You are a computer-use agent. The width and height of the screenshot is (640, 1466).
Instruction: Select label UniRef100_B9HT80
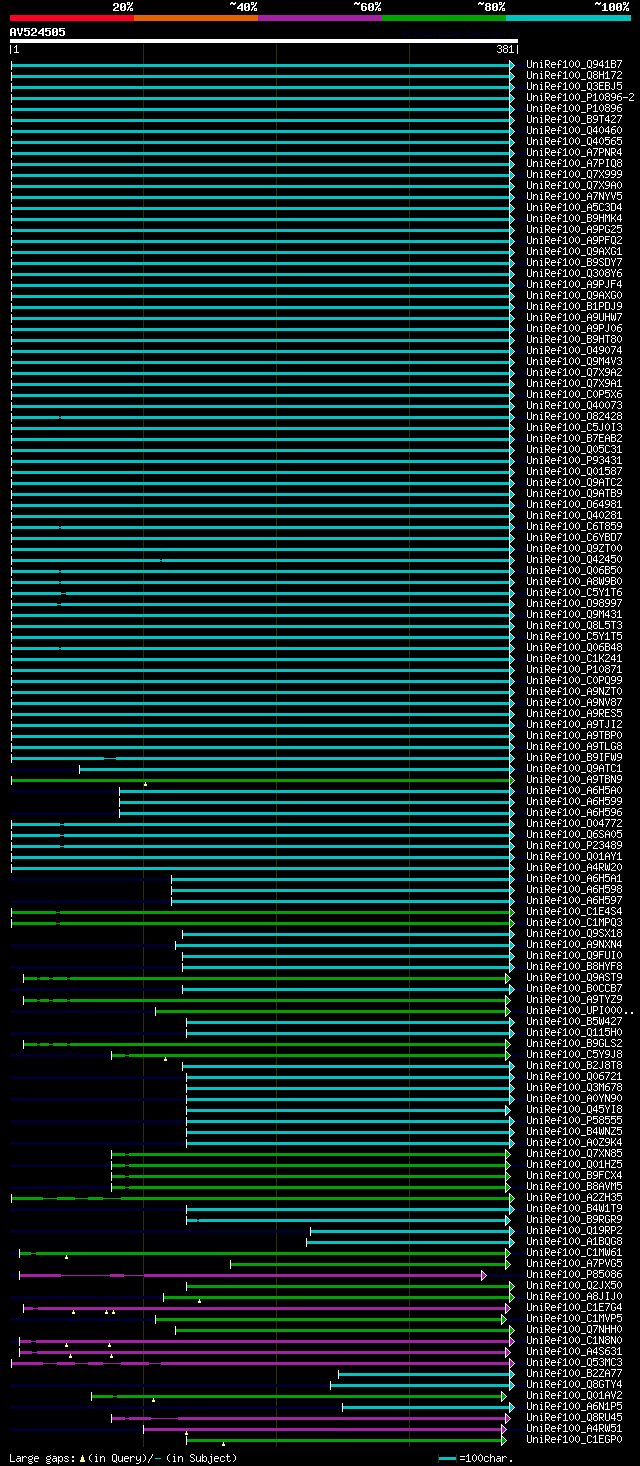click(x=575, y=339)
